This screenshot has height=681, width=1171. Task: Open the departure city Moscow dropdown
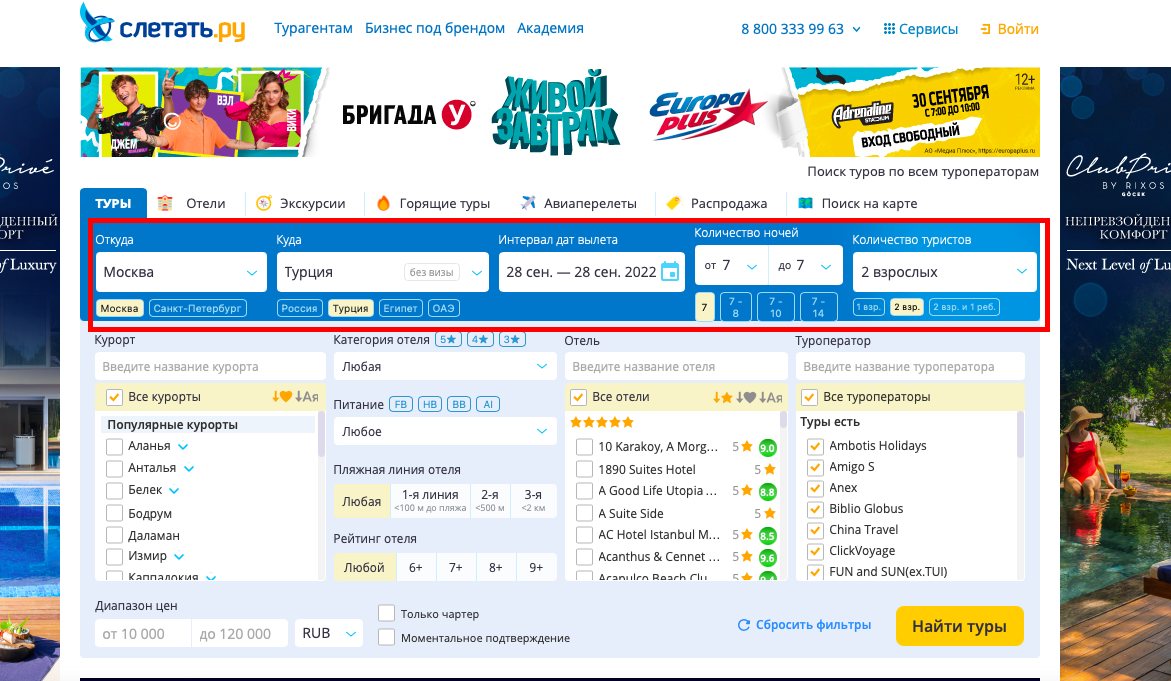[181, 272]
